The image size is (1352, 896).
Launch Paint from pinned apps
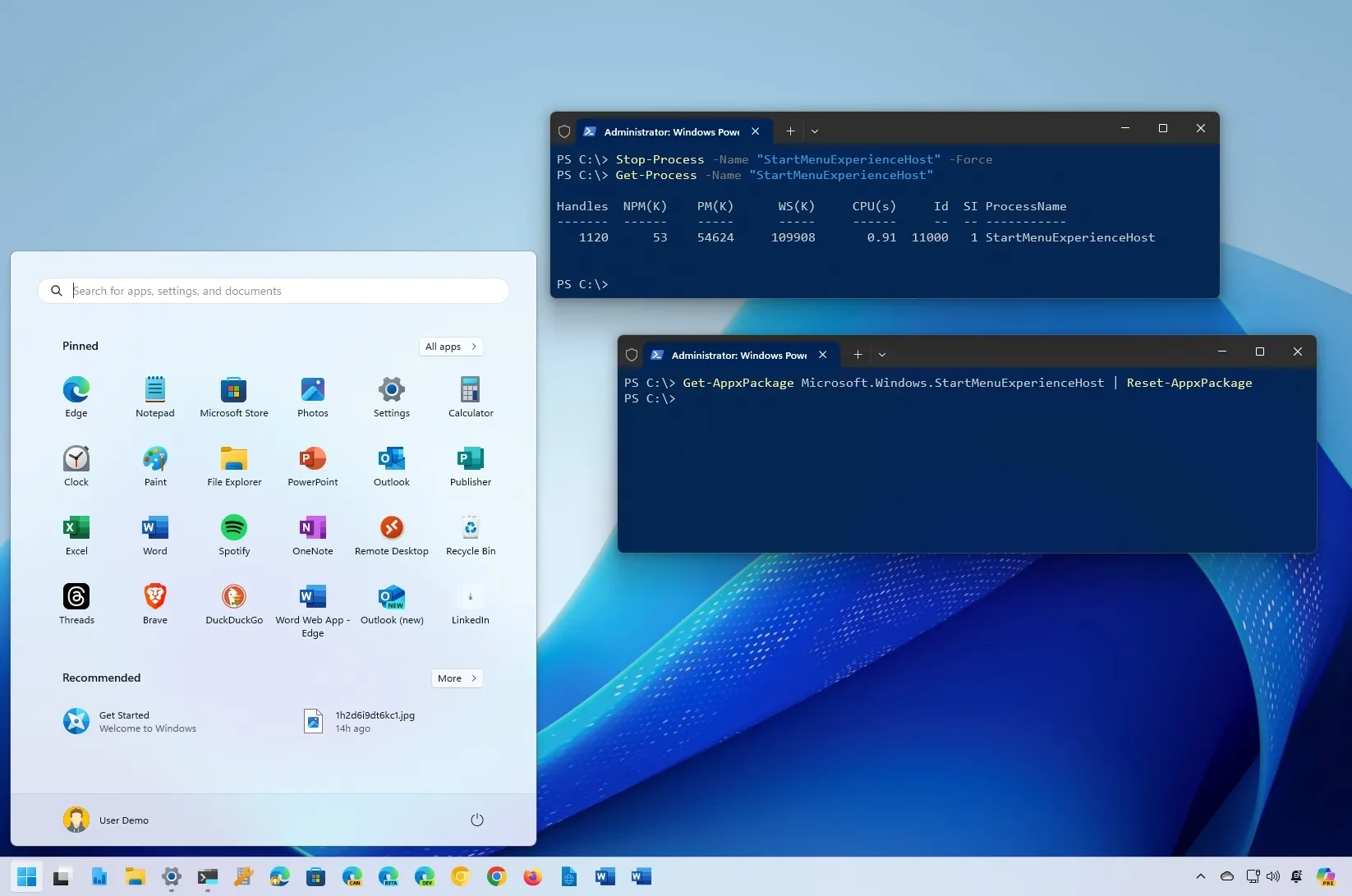coord(155,466)
